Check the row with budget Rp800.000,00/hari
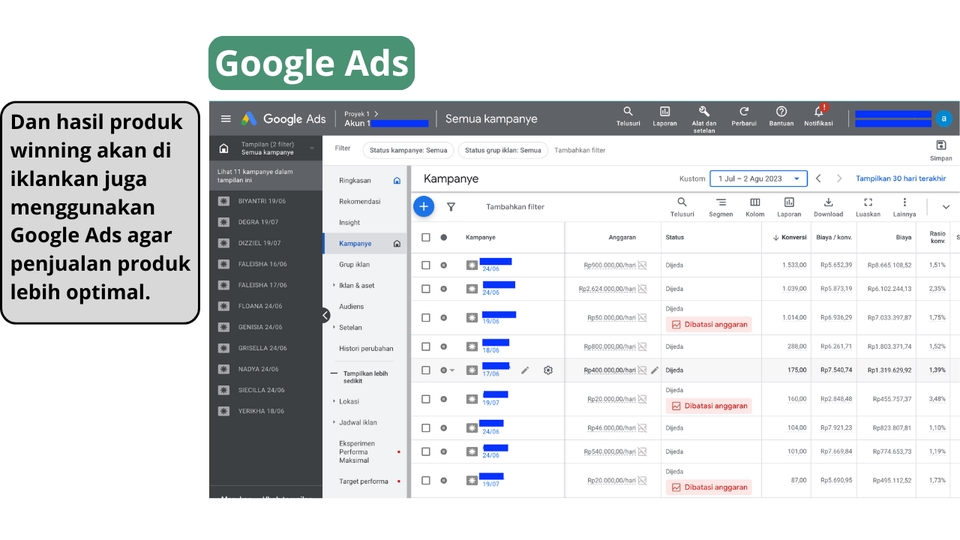The image size is (960, 540). click(x=426, y=347)
